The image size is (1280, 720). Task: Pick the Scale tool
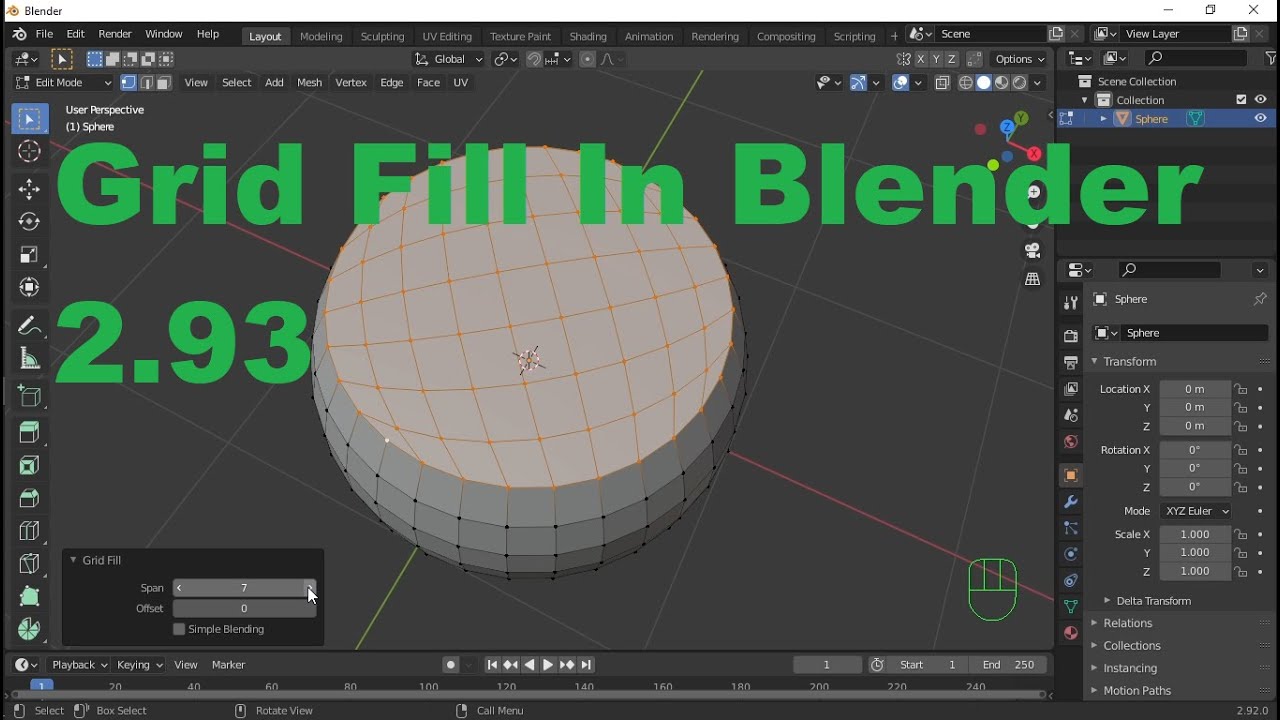pos(29,255)
